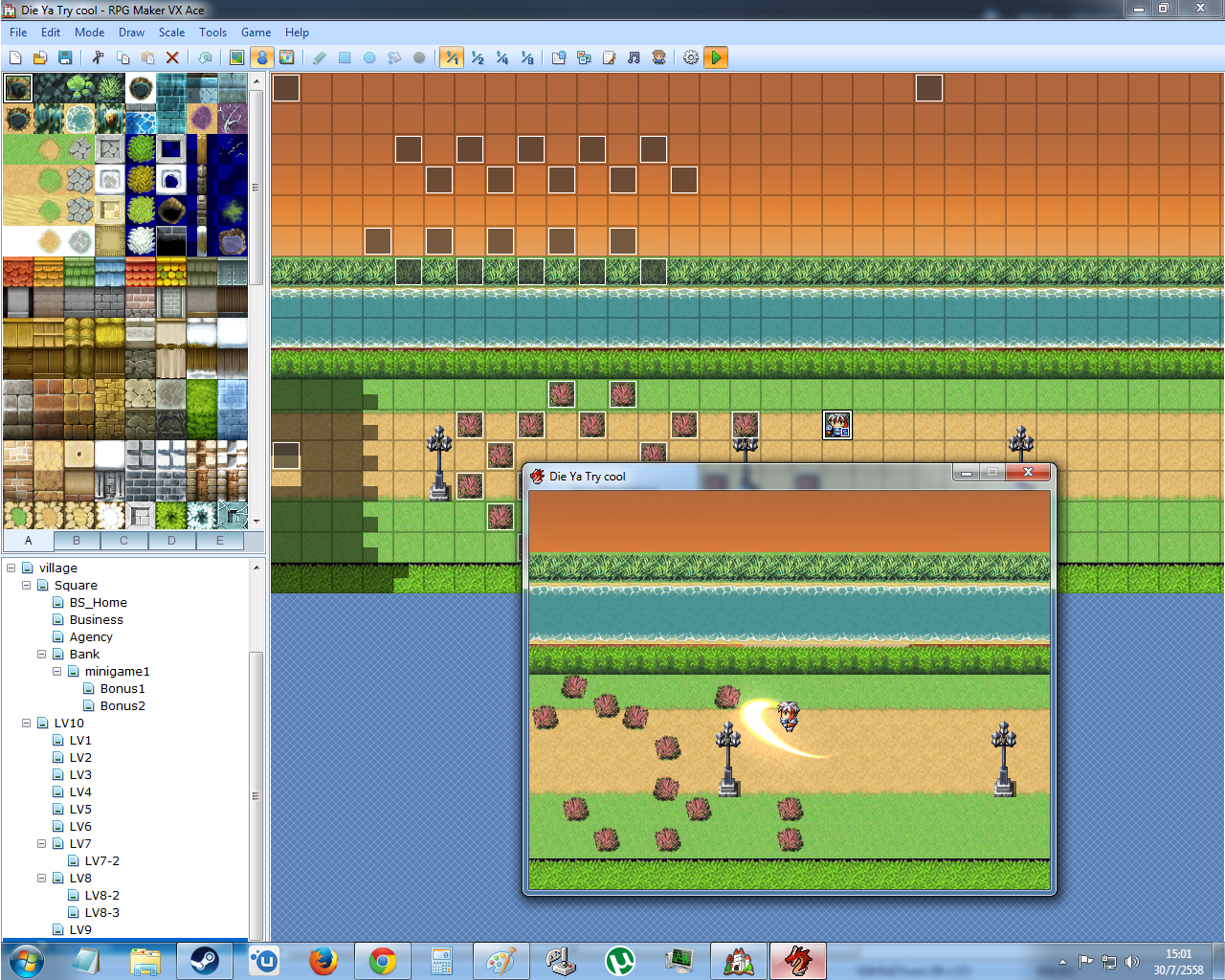Select the BS_Home map
The image size is (1225, 980).
point(98,602)
